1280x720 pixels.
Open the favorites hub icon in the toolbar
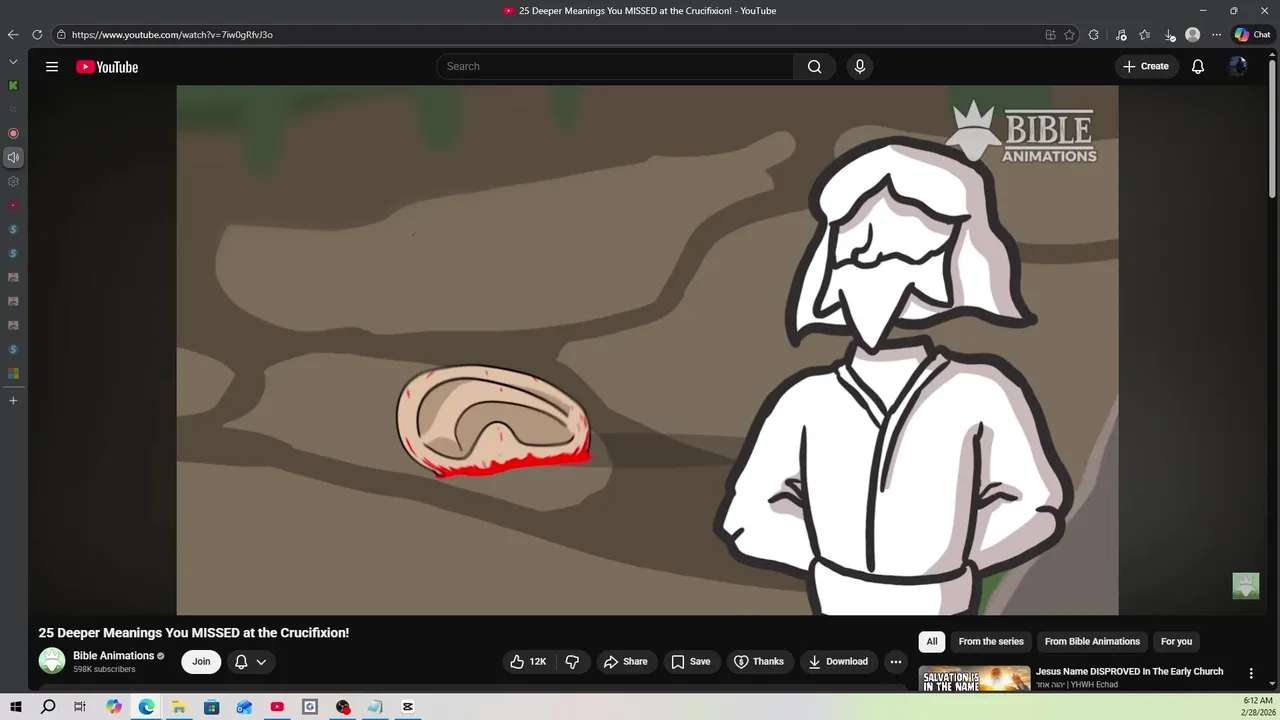(x=1145, y=35)
